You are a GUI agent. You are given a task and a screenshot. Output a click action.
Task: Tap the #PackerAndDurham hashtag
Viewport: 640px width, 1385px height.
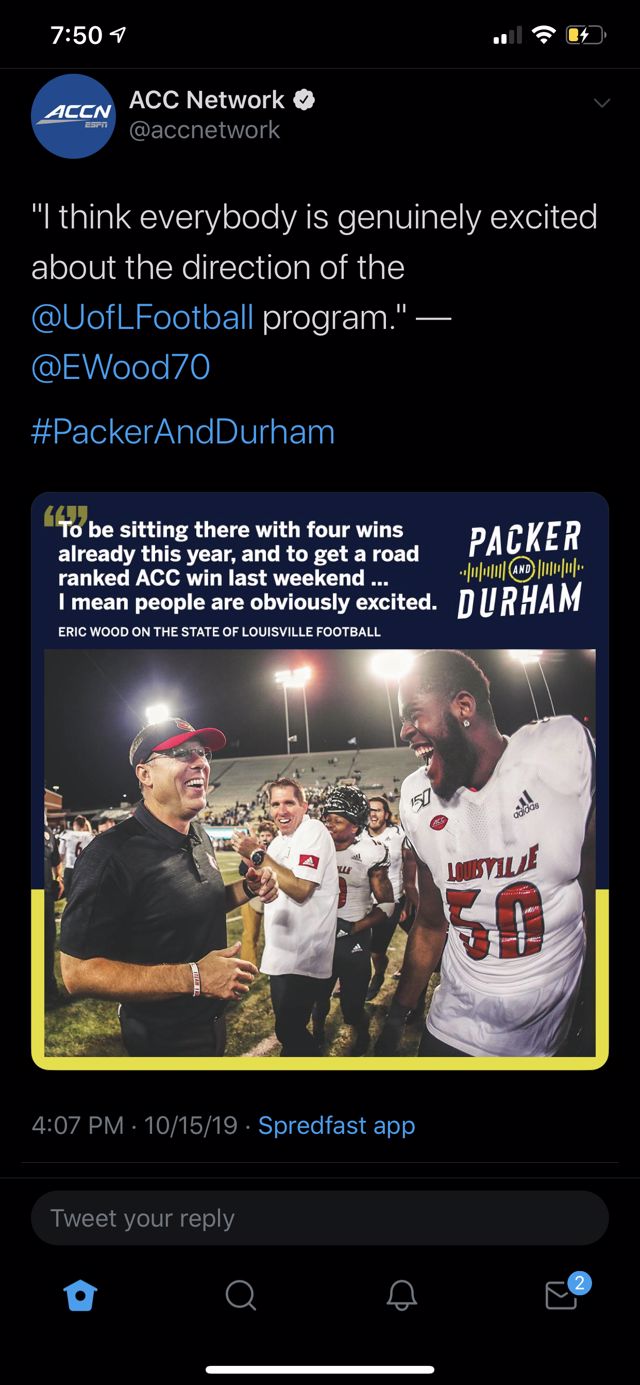[183, 431]
